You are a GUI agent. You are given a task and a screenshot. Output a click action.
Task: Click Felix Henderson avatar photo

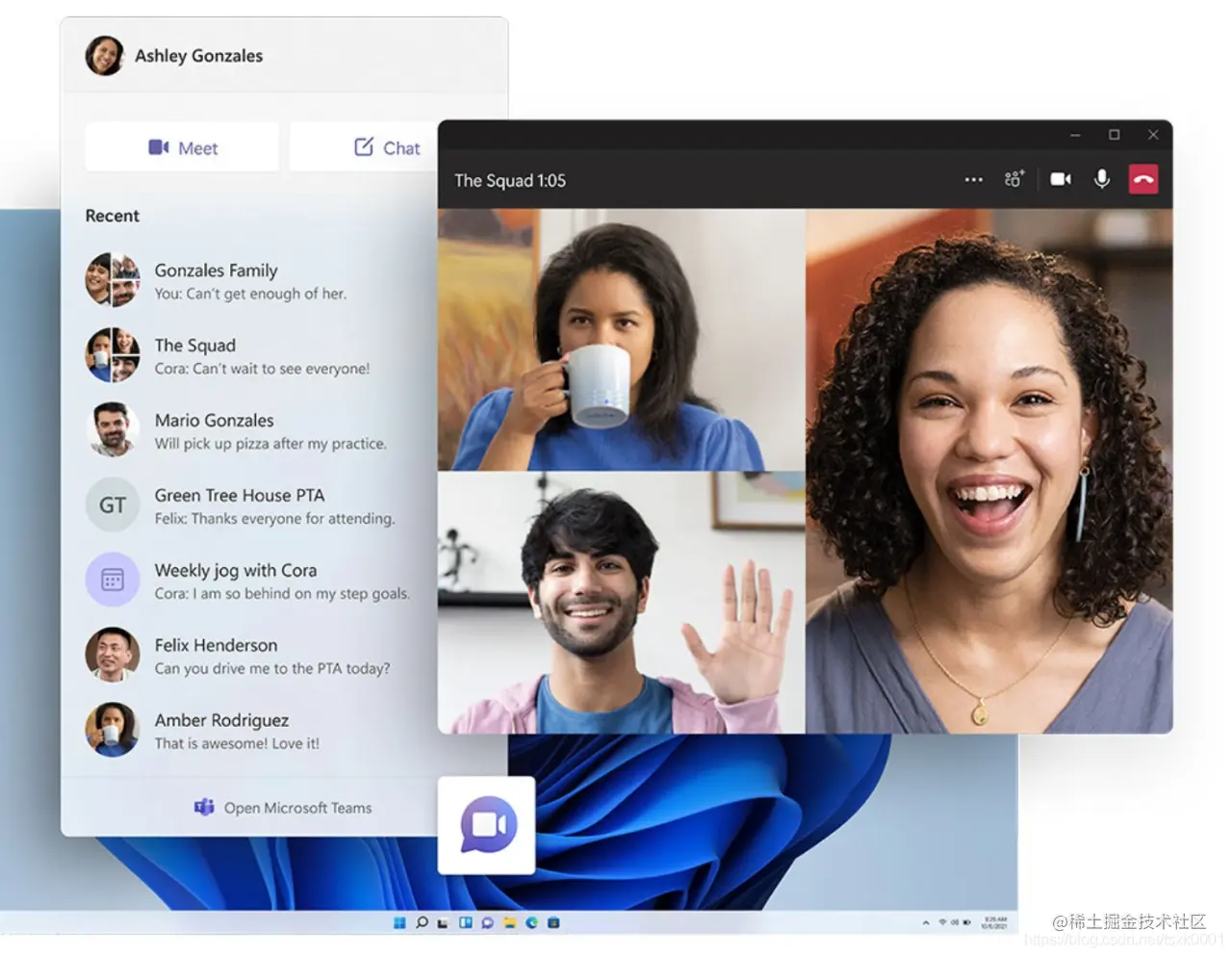coord(113,655)
